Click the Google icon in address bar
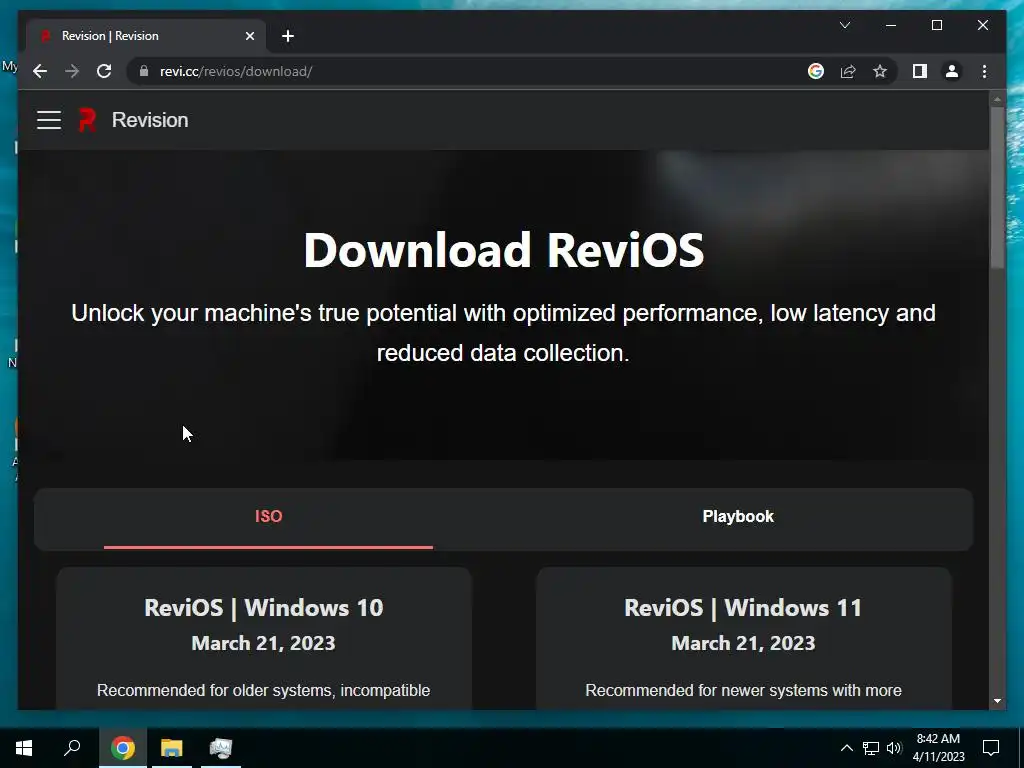This screenshot has width=1024, height=768. [x=816, y=71]
